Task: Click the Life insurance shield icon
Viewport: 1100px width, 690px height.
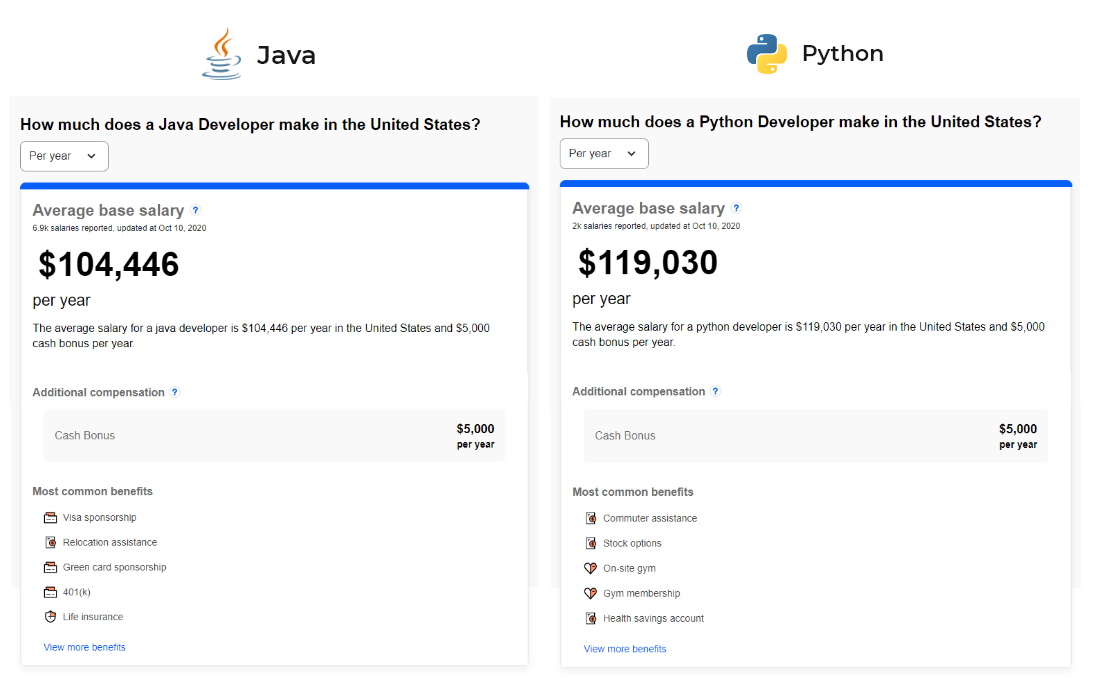Action: click(x=51, y=617)
